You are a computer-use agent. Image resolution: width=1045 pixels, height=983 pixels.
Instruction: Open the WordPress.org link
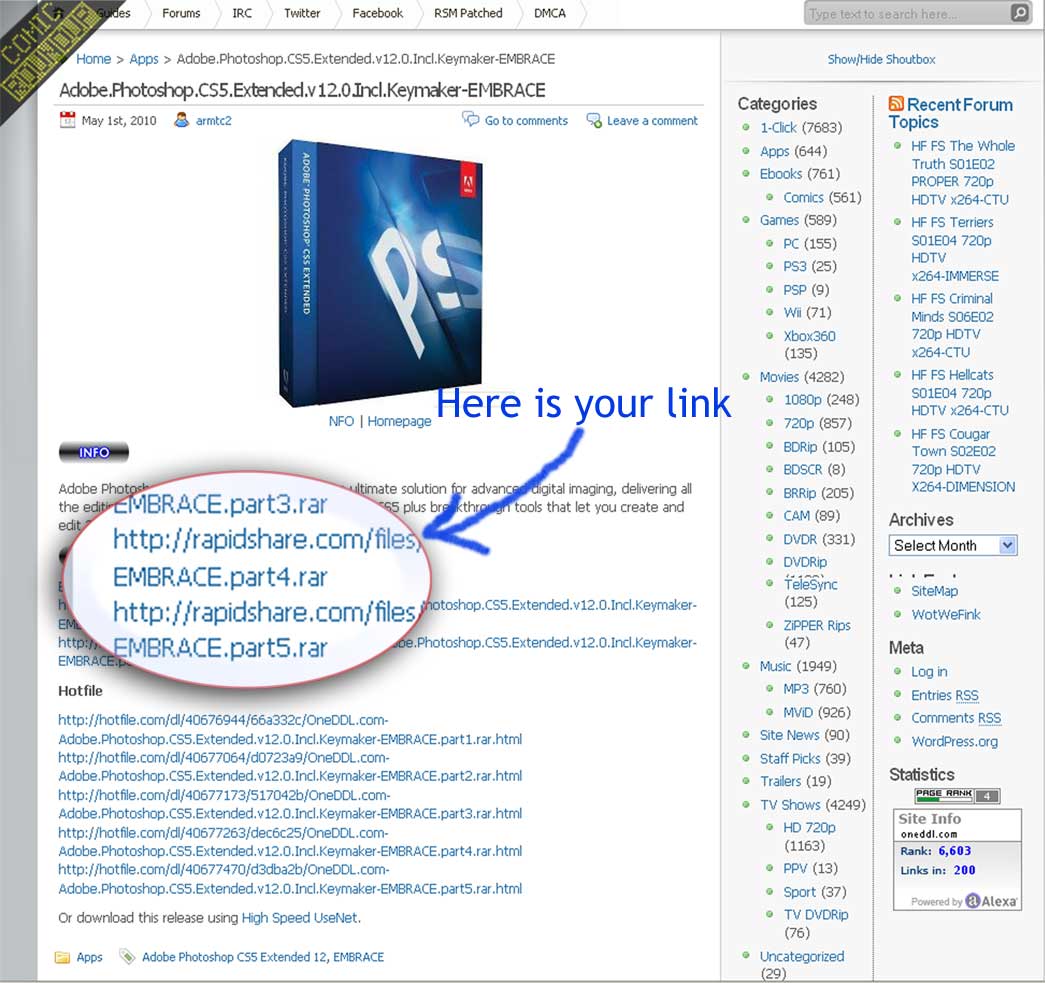point(954,741)
